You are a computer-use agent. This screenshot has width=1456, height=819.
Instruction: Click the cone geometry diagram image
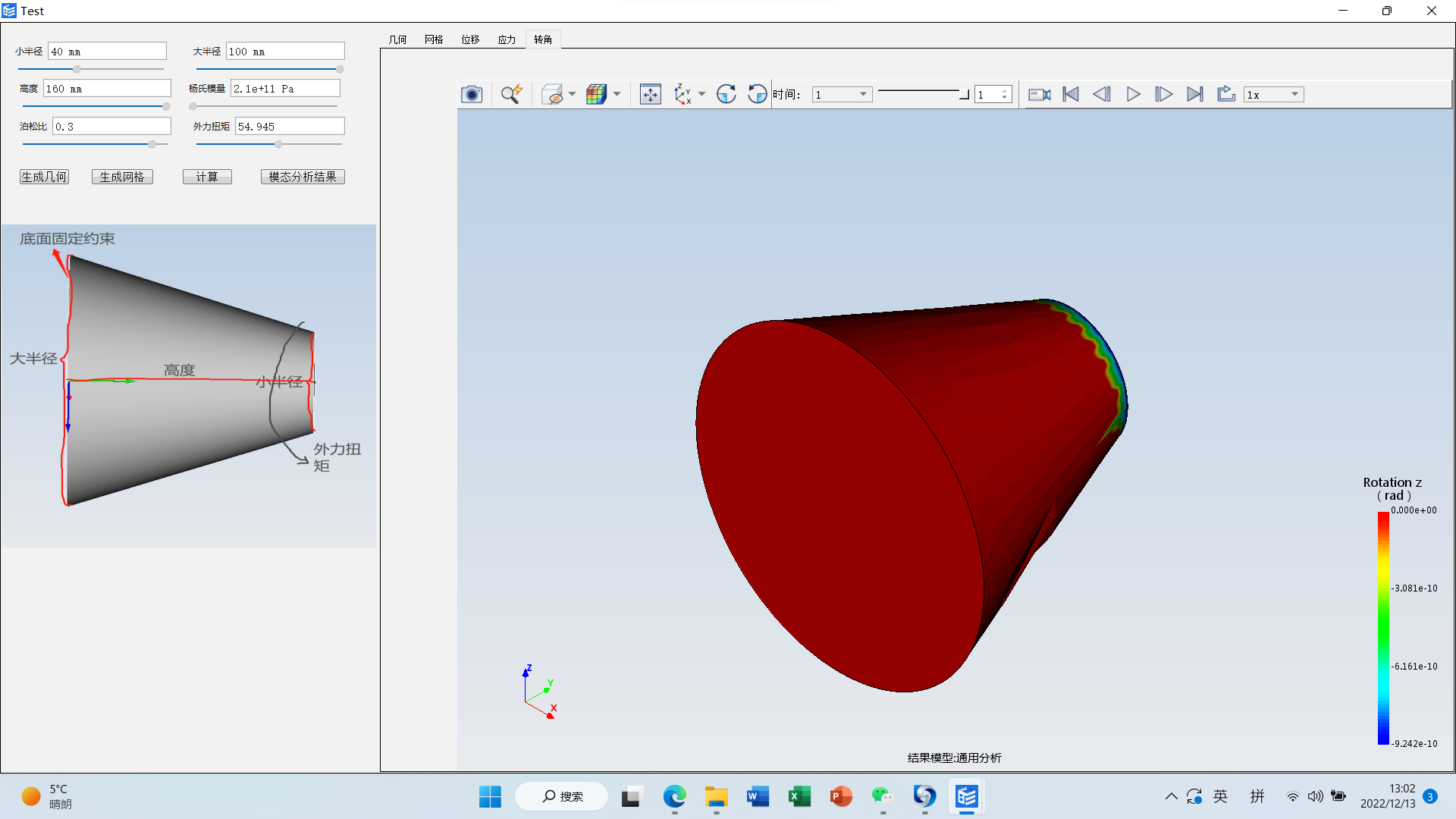(x=189, y=385)
